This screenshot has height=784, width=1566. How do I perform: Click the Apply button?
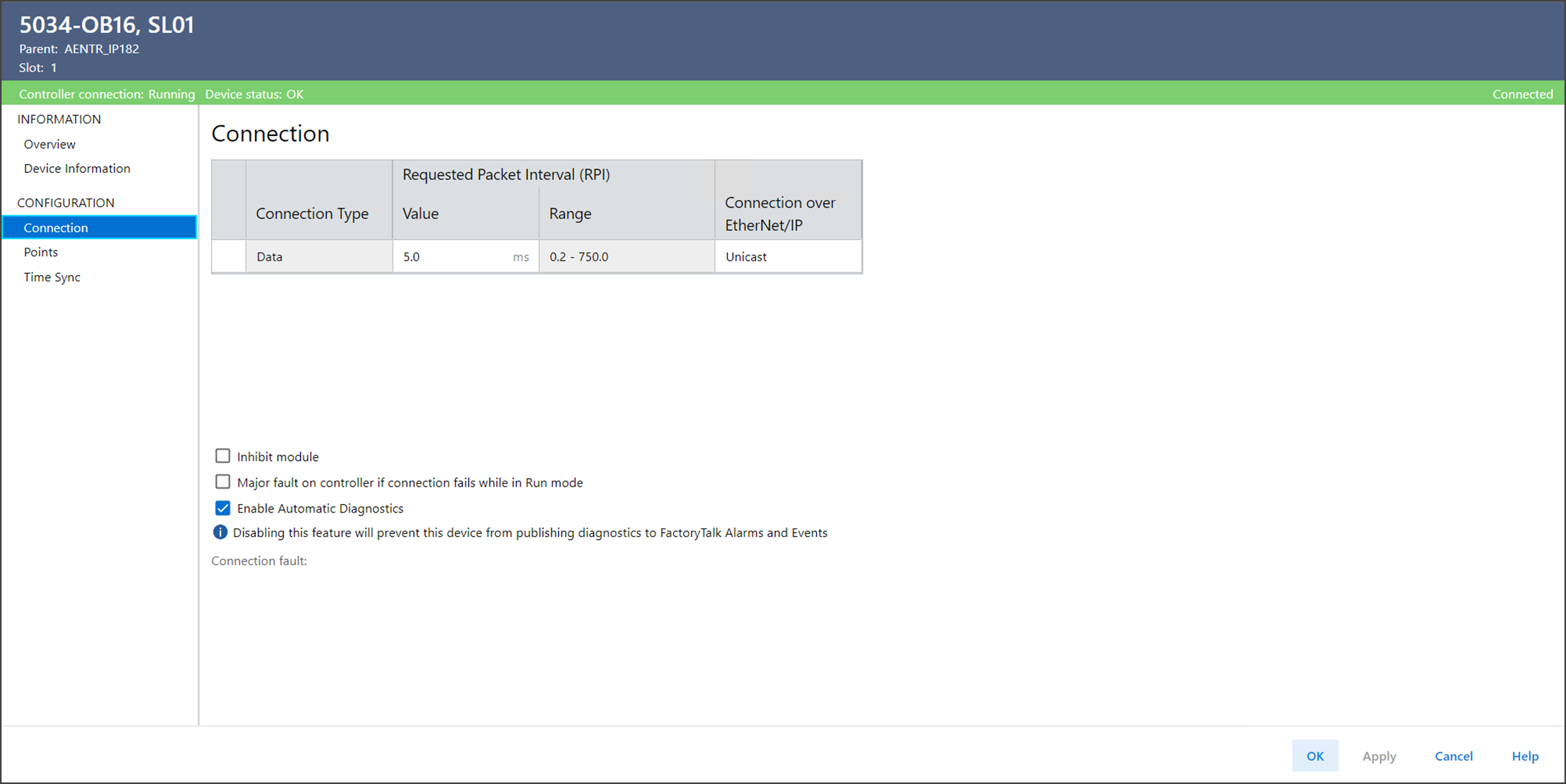click(1379, 756)
